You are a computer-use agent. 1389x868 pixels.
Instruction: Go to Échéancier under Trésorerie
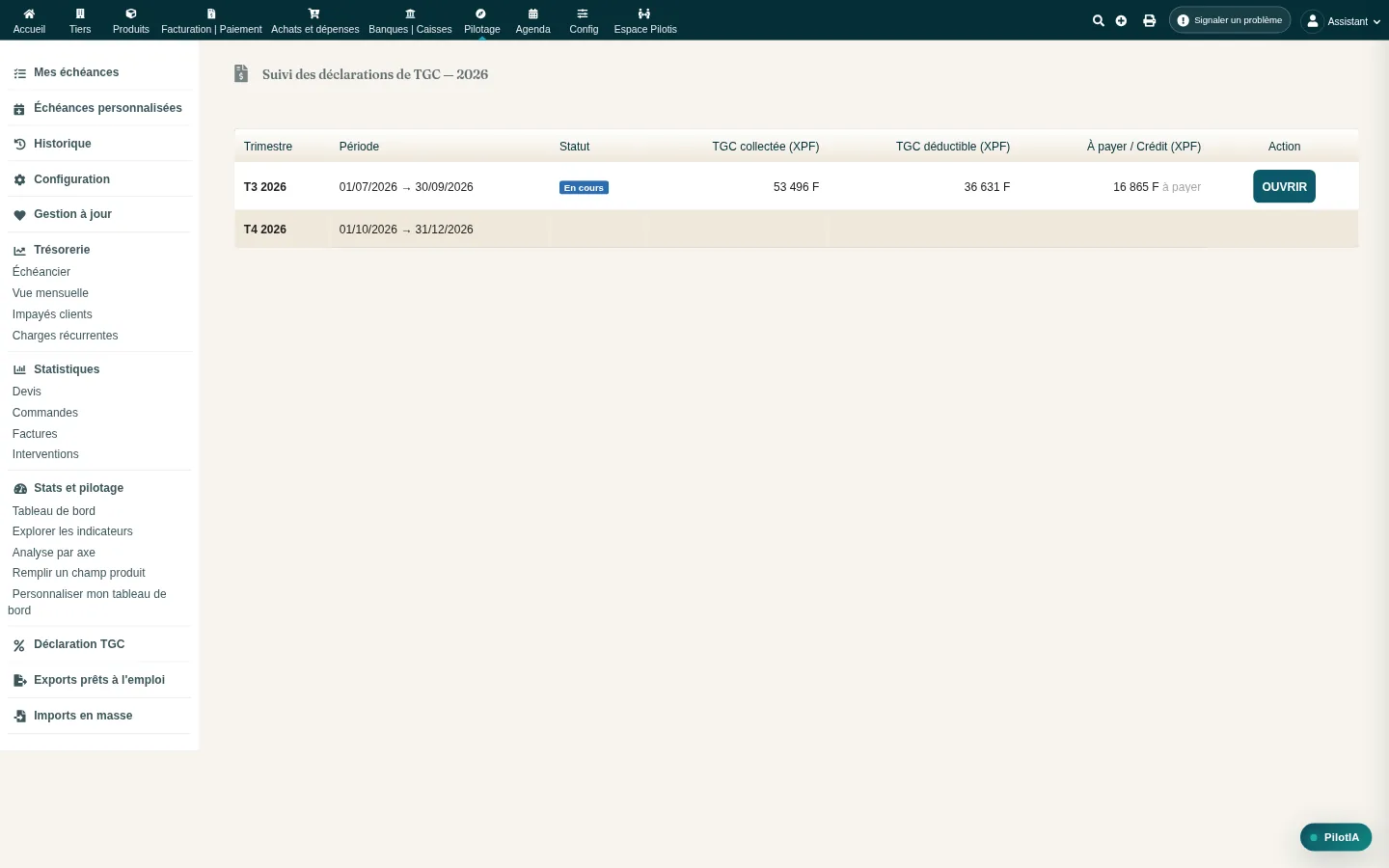pos(41,272)
